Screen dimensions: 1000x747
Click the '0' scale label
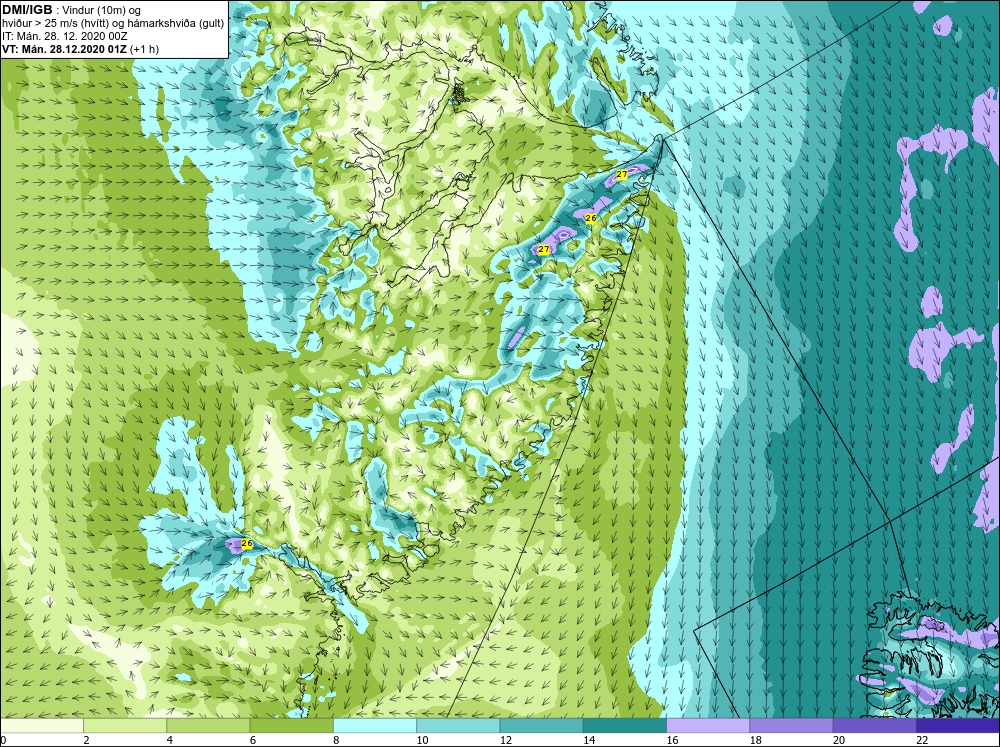tap(3, 740)
